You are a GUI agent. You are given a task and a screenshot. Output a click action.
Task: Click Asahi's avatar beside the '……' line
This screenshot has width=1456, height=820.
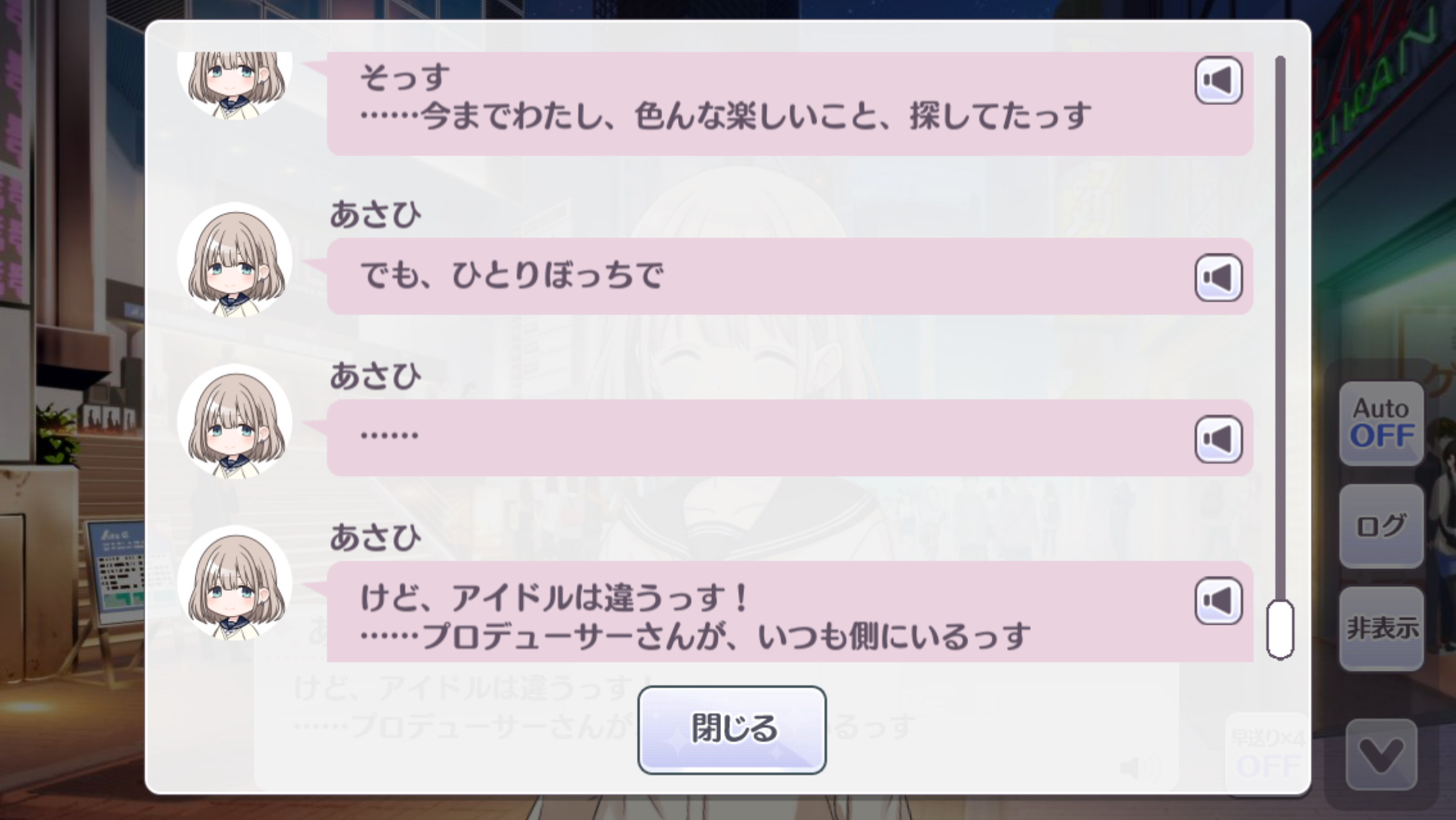234,422
